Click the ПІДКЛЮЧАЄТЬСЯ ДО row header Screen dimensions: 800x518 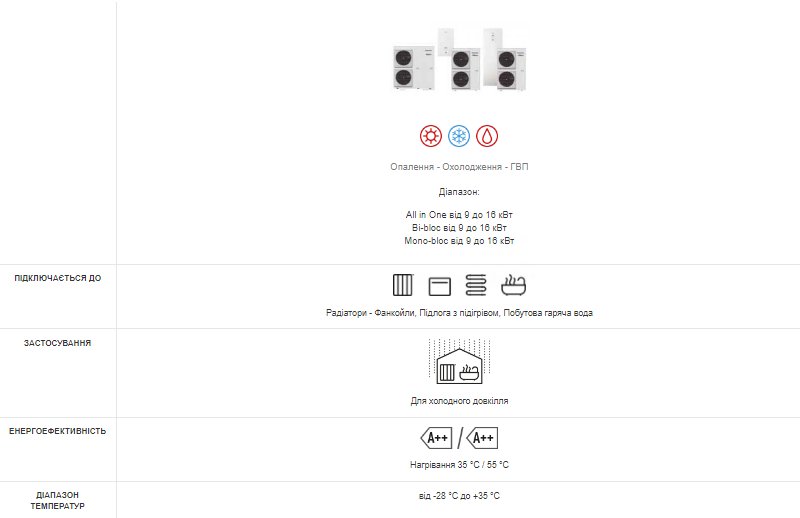58,278
